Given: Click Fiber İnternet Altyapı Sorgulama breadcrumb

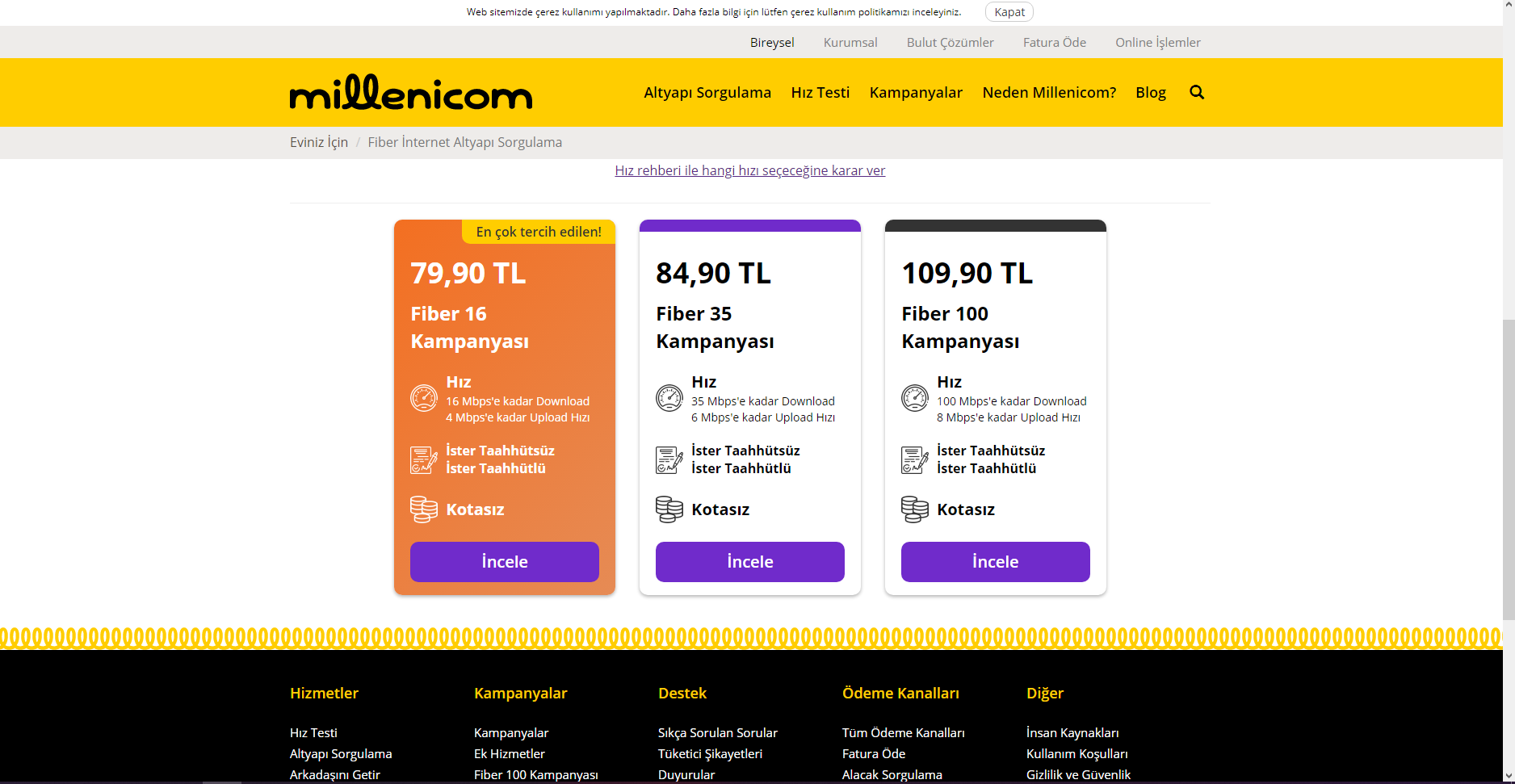Looking at the screenshot, I should point(465,142).
